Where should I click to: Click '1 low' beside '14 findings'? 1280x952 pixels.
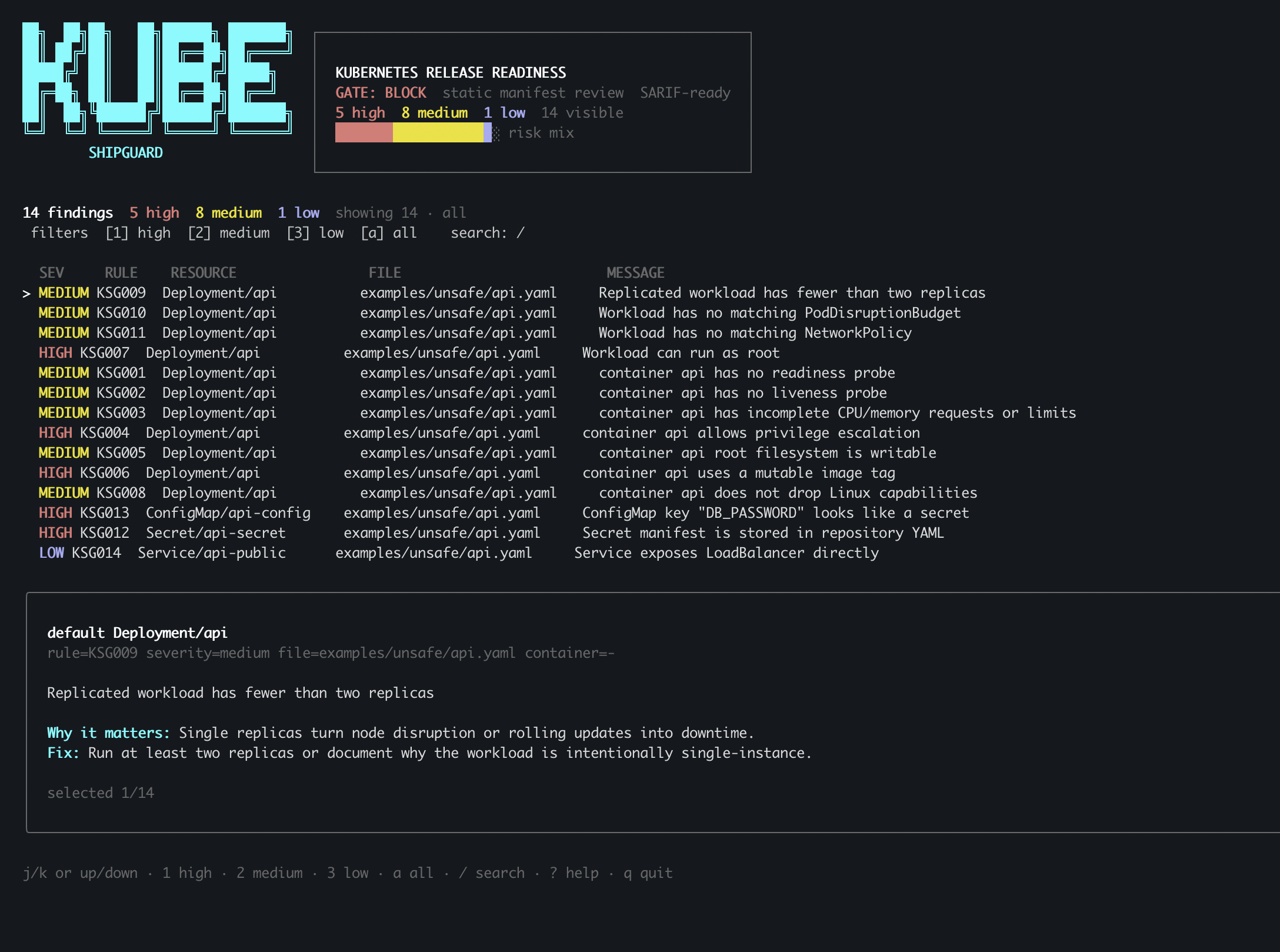click(299, 213)
